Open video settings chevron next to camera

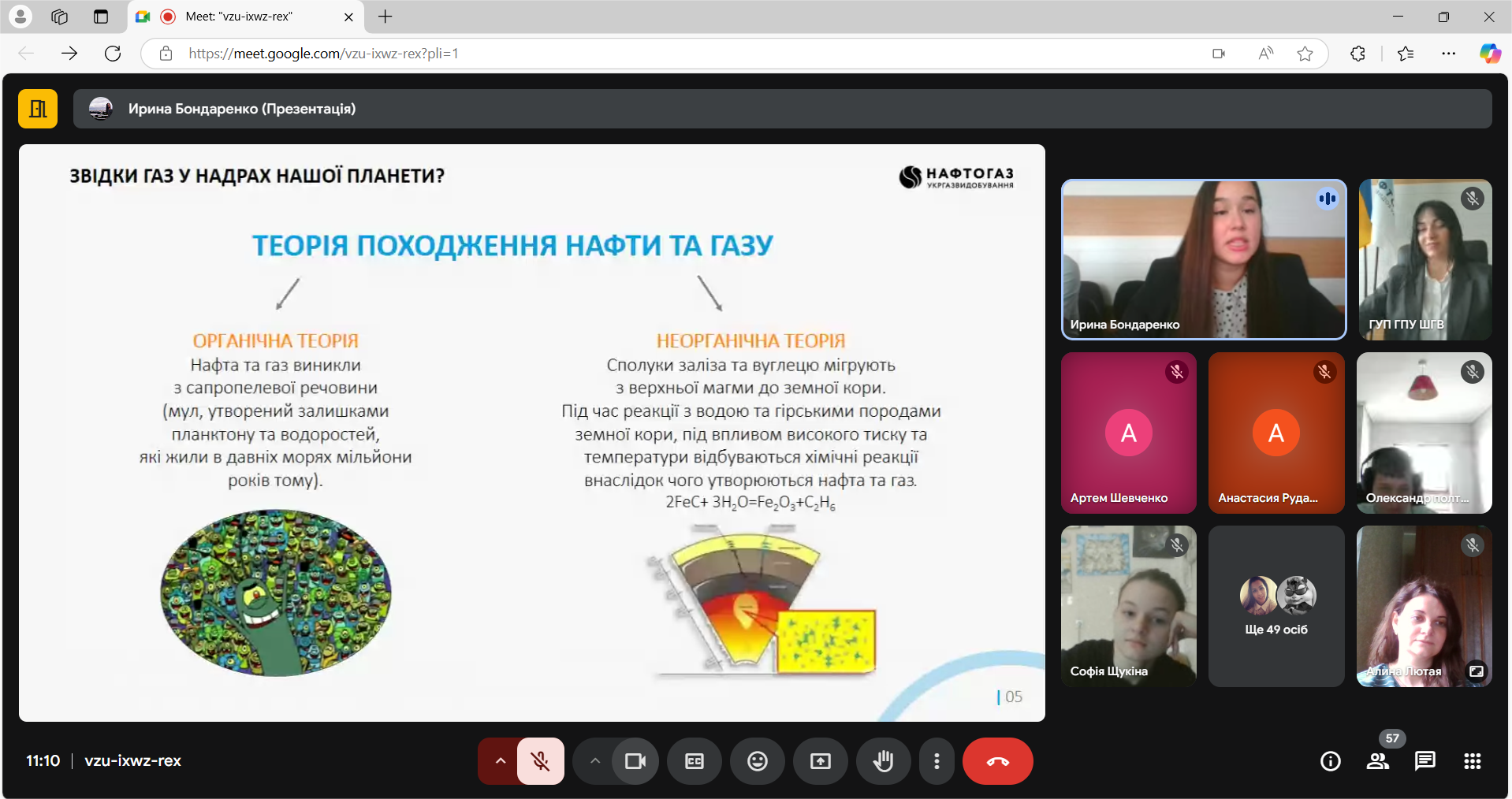595,761
